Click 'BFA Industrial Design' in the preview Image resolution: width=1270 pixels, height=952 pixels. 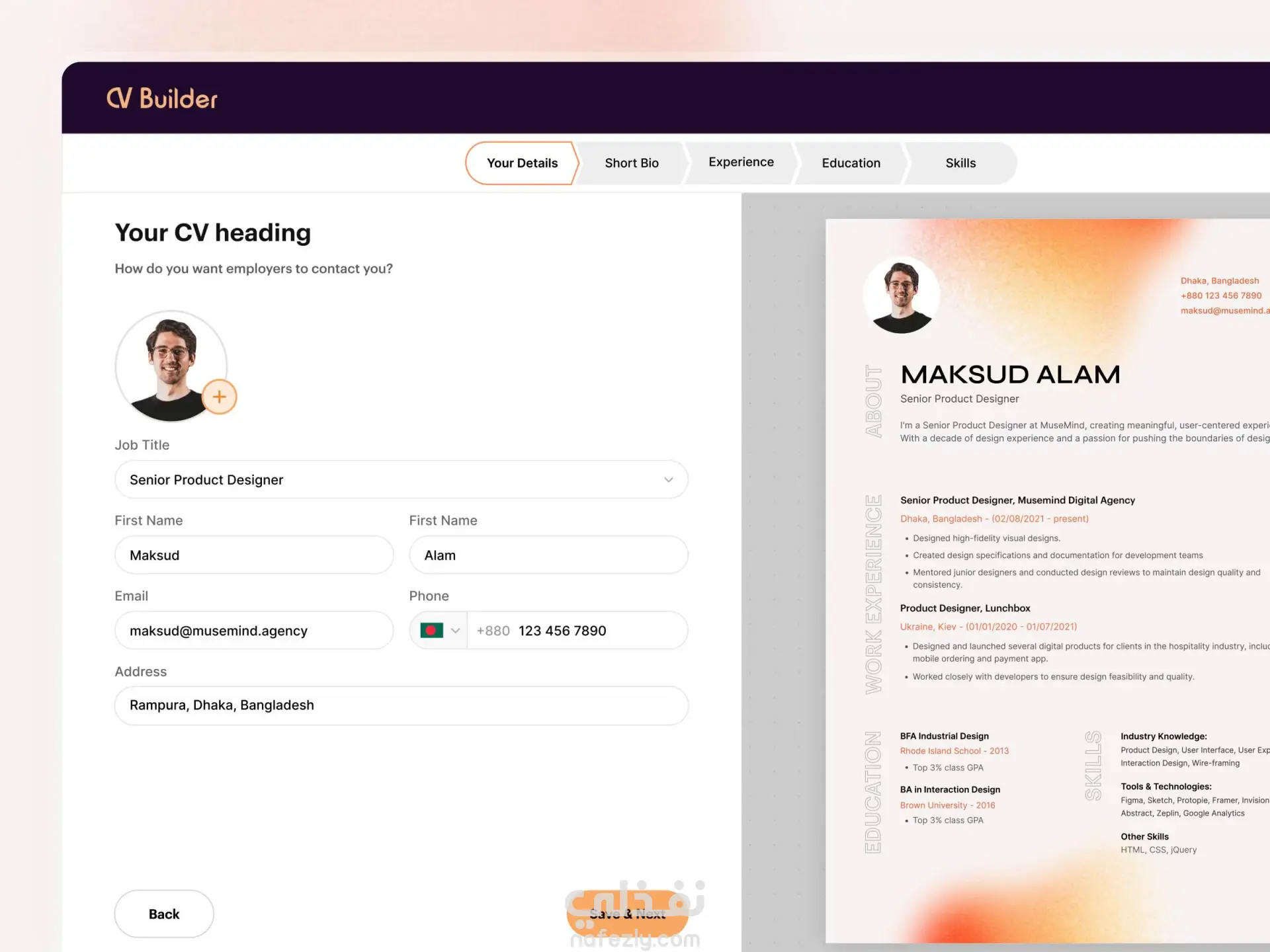point(945,736)
